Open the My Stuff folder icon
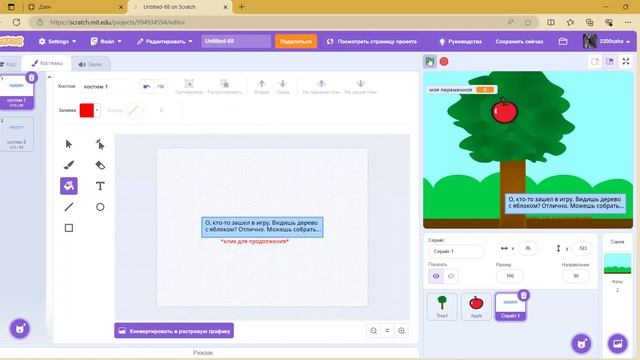Image resolution: width=640 pixels, height=360 pixels. (x=563, y=41)
